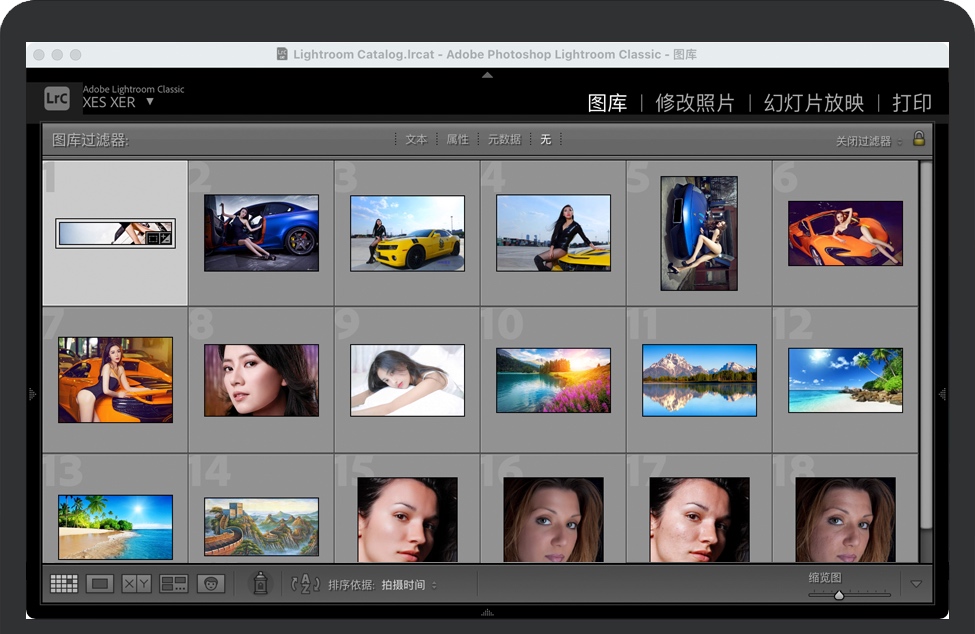Switch to the 修改照片 module
Image resolution: width=975 pixels, height=634 pixels.
[694, 103]
